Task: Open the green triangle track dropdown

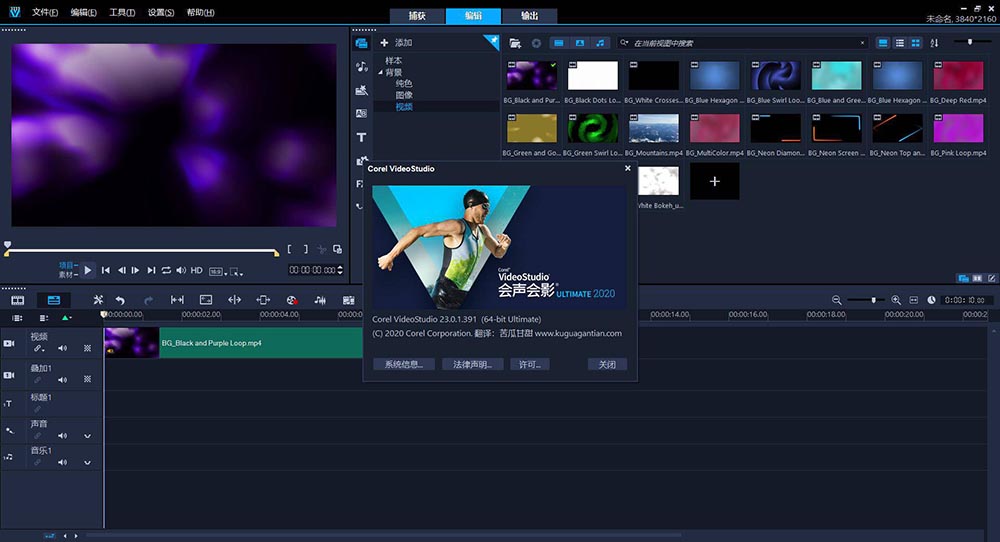Action: point(66,318)
